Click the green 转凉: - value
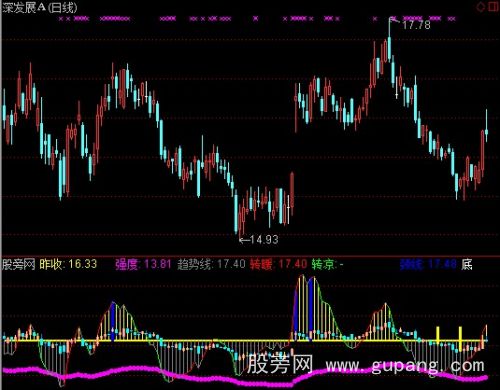The image size is (500, 390). [x=328, y=265]
